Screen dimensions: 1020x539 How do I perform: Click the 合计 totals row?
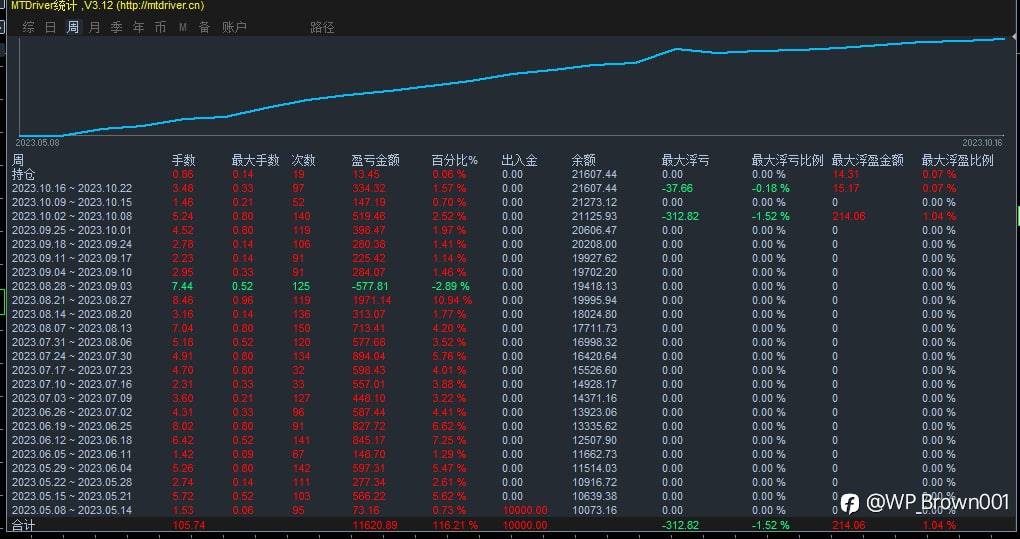(x=507, y=525)
